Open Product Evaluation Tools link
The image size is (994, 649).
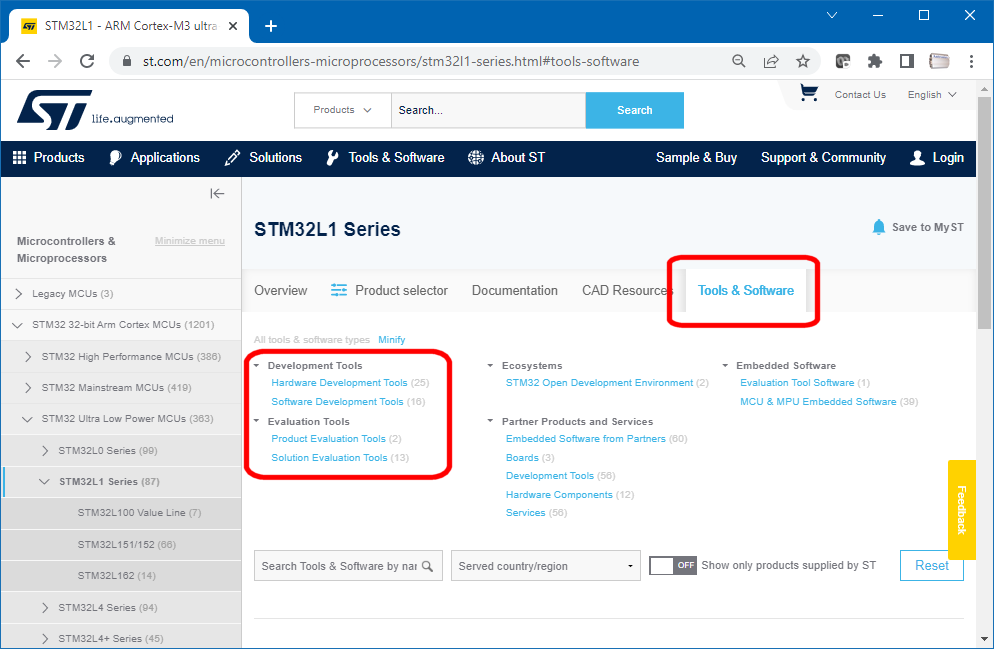(328, 439)
